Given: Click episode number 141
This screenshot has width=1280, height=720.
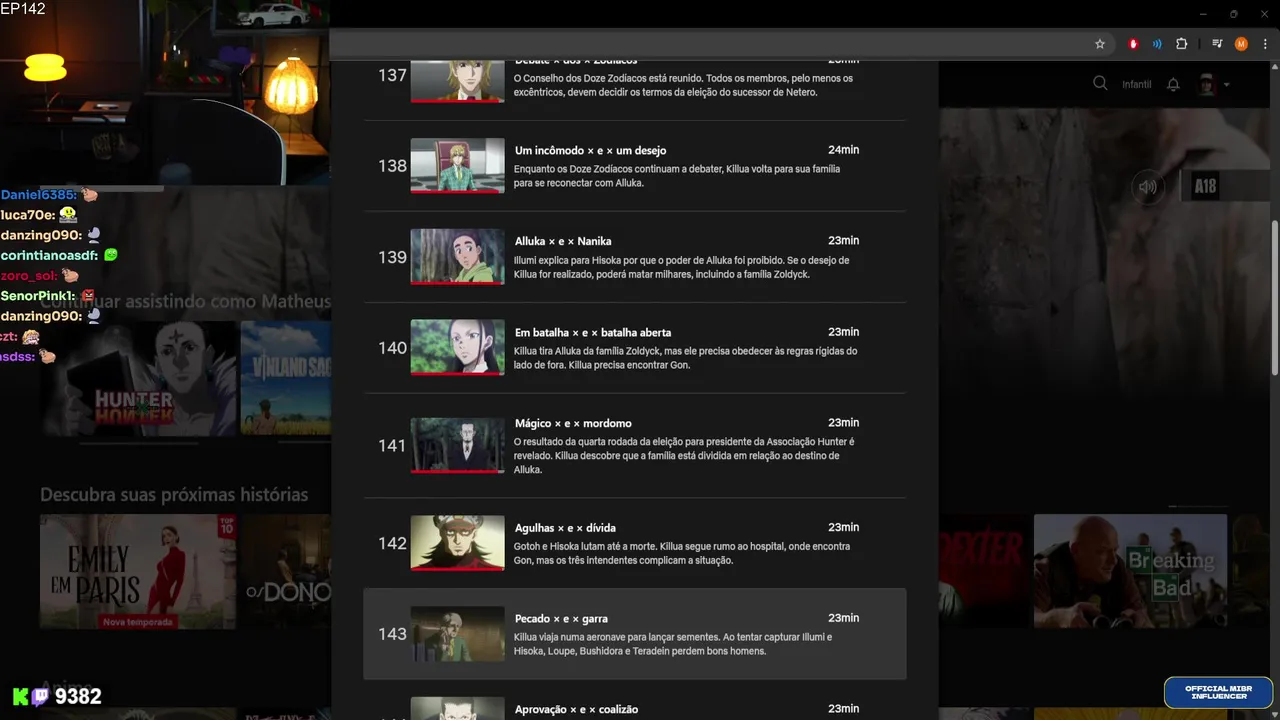Looking at the screenshot, I should (x=392, y=445).
